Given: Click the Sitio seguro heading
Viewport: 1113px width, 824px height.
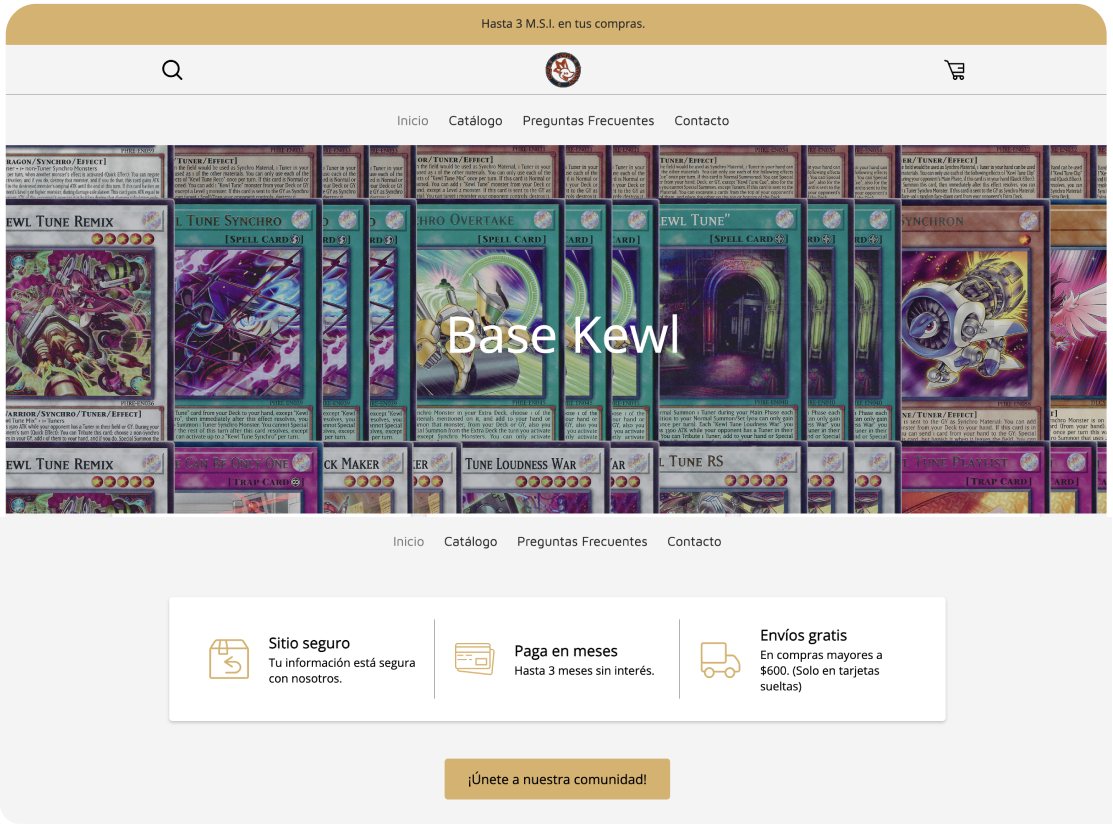Looking at the screenshot, I should [309, 643].
